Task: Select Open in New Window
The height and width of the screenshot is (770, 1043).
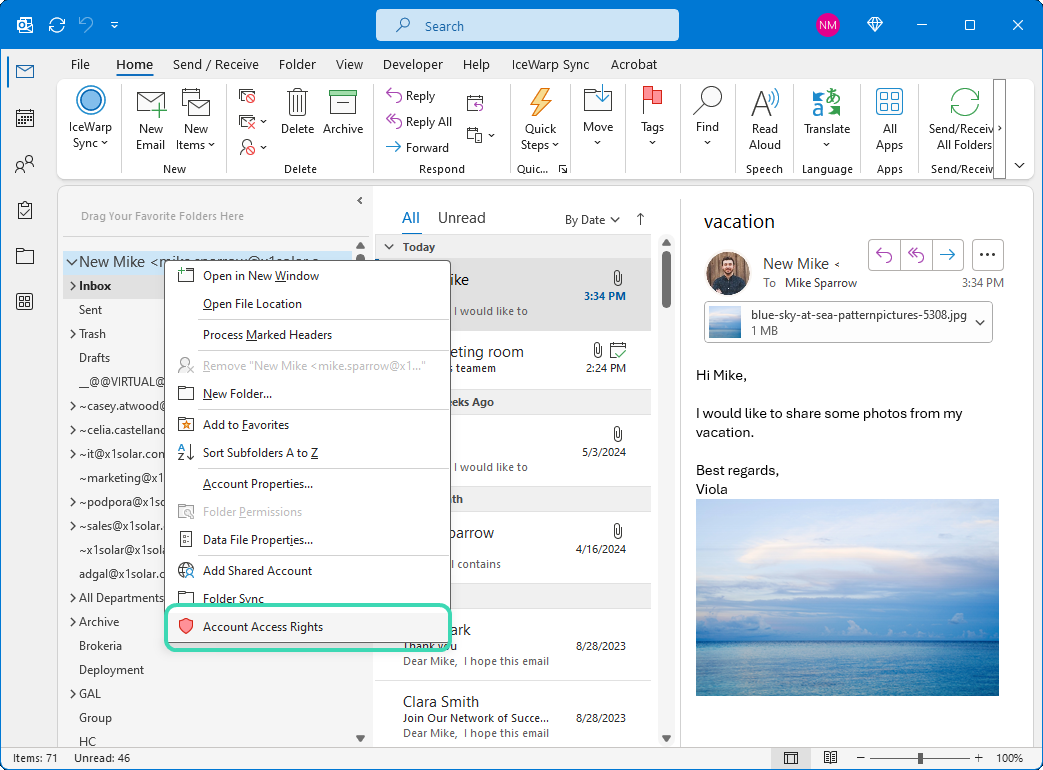Action: (308, 276)
